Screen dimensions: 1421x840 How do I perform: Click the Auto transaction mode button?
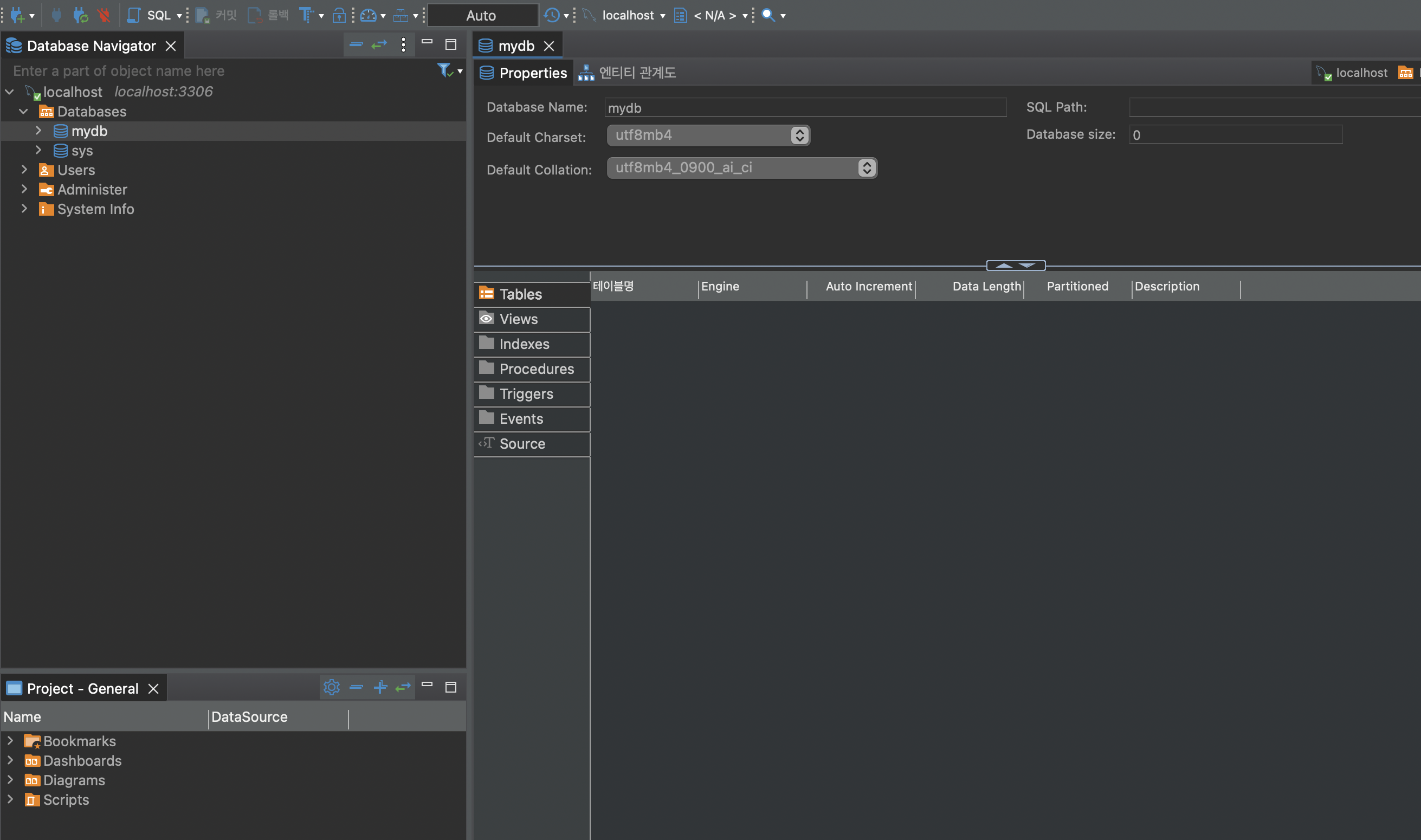point(482,15)
